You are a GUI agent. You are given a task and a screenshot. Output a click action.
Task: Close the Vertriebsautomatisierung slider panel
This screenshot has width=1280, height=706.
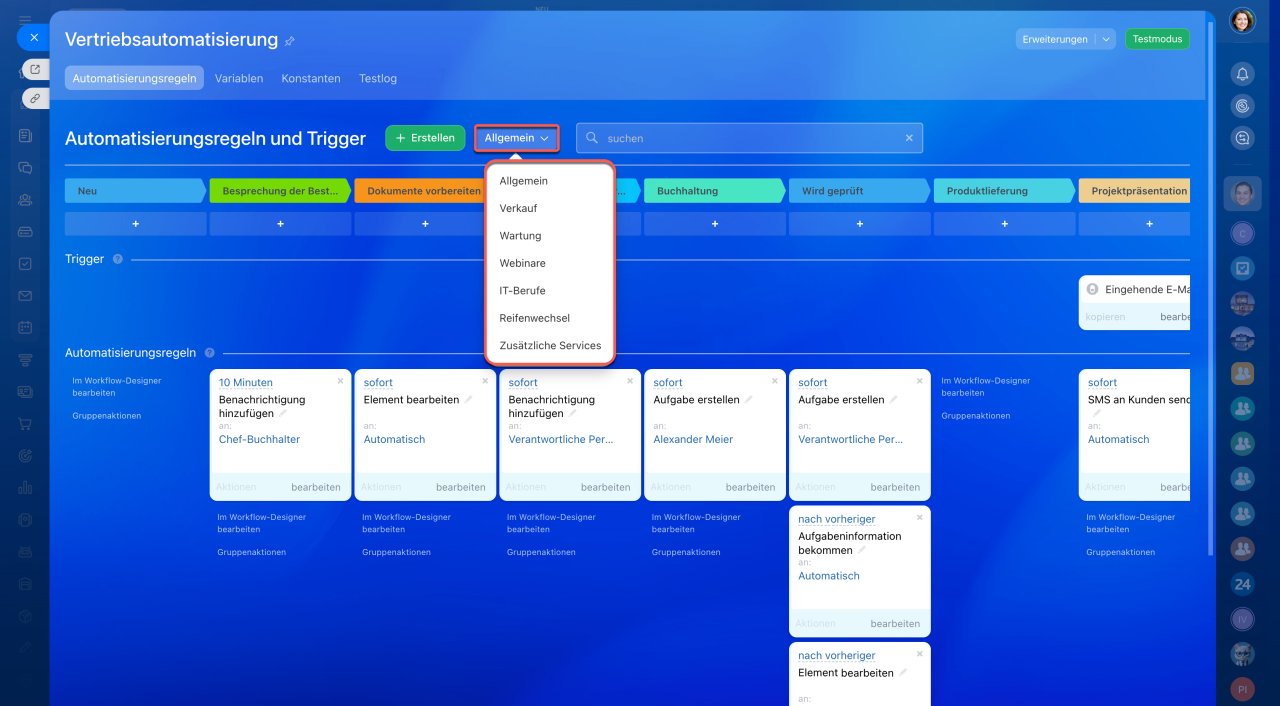33,38
